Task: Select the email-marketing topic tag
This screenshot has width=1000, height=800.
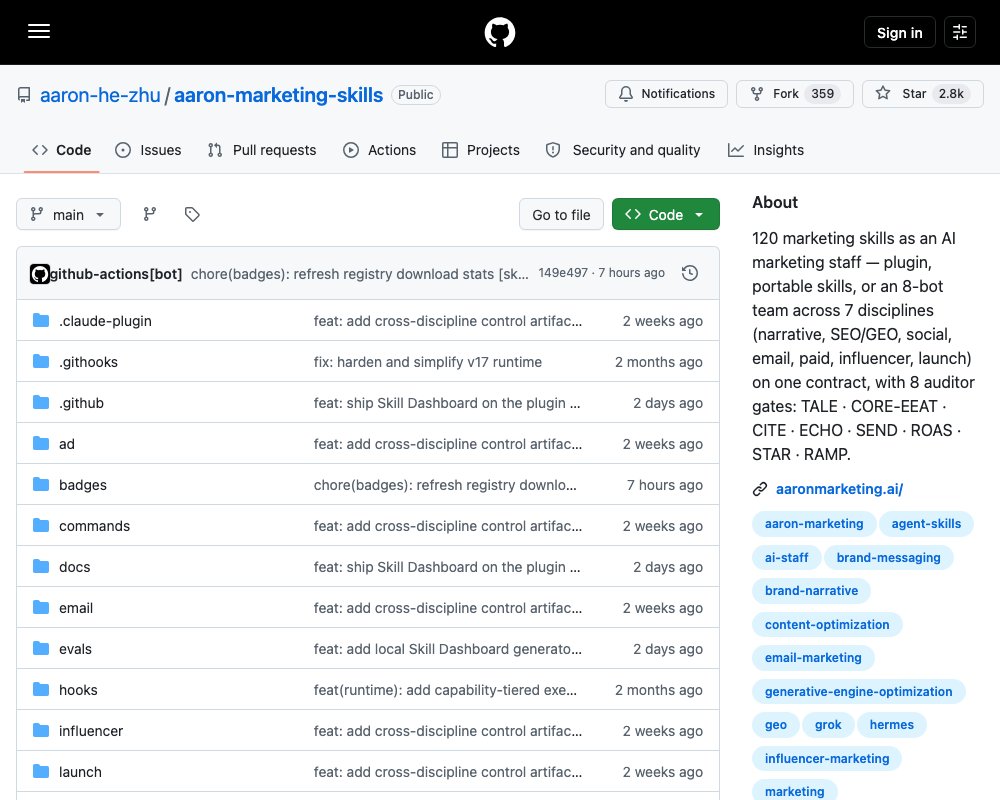Action: [813, 658]
